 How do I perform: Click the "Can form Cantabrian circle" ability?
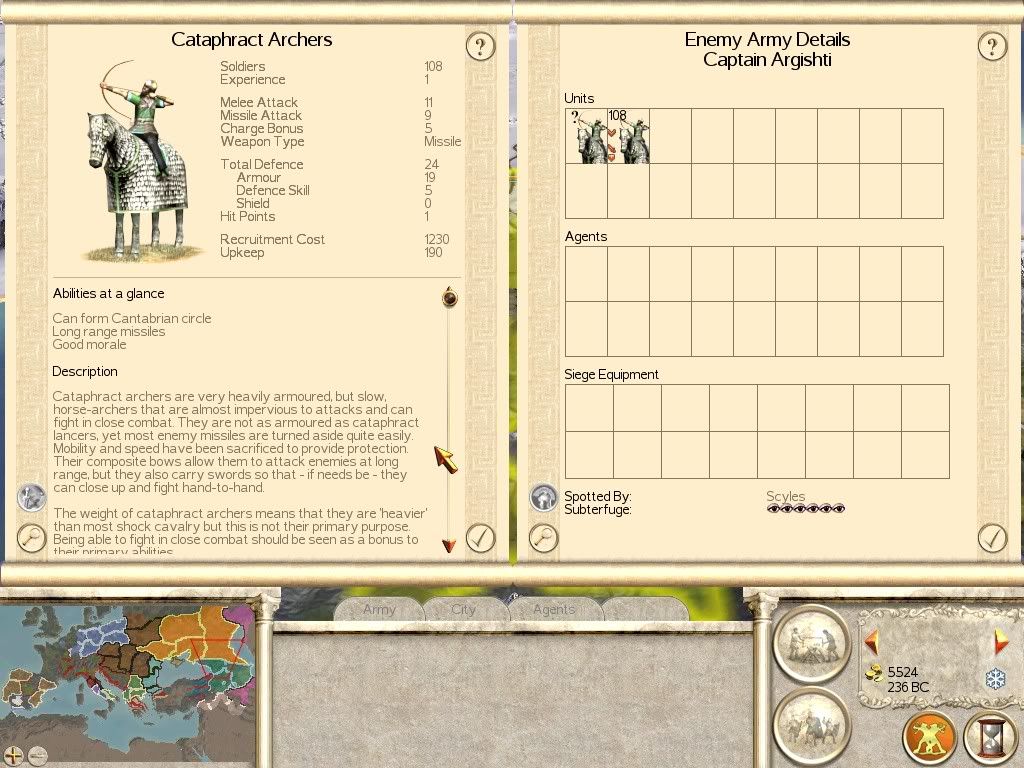pyautogui.click(x=132, y=318)
